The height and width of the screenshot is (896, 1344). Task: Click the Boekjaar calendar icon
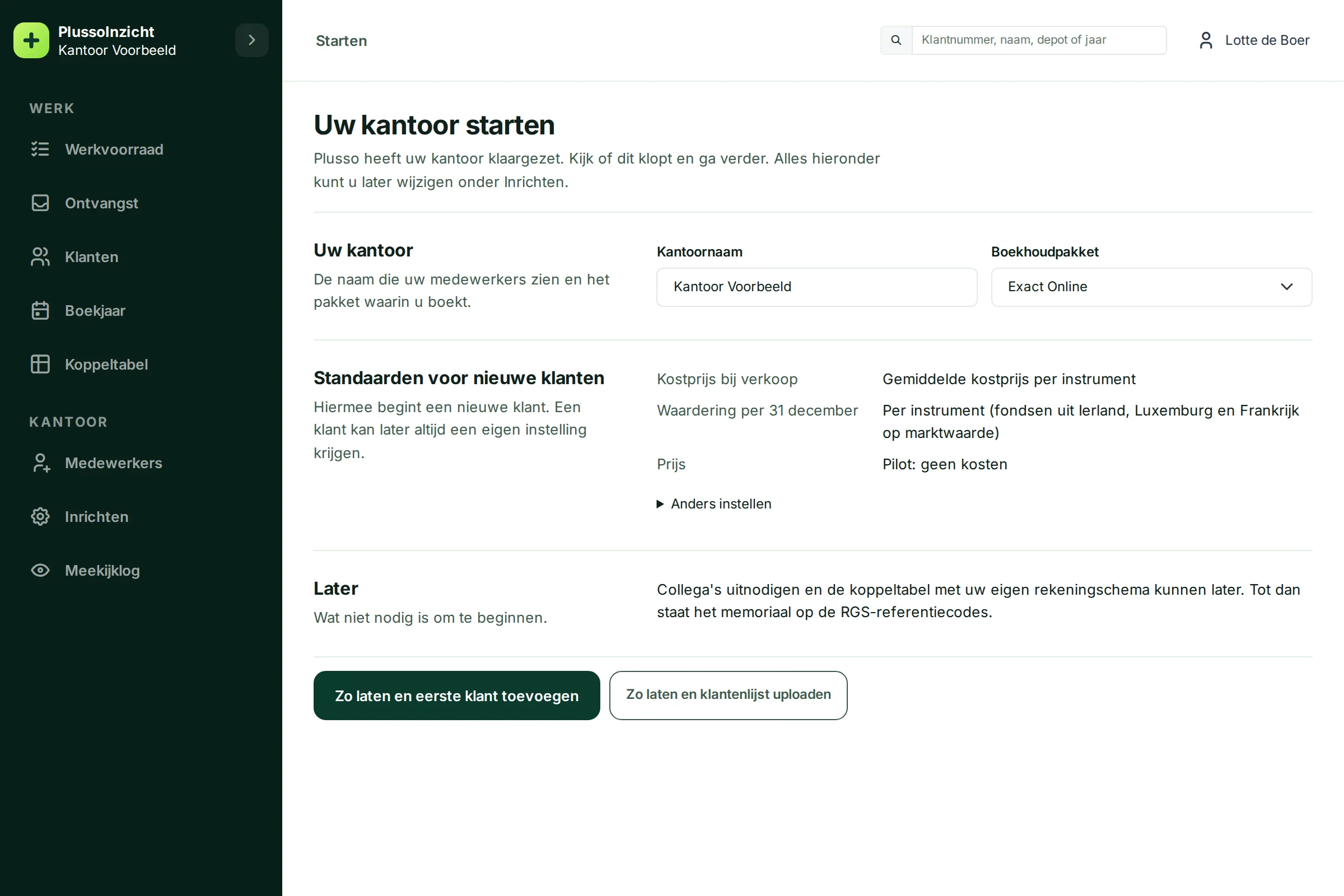40,310
